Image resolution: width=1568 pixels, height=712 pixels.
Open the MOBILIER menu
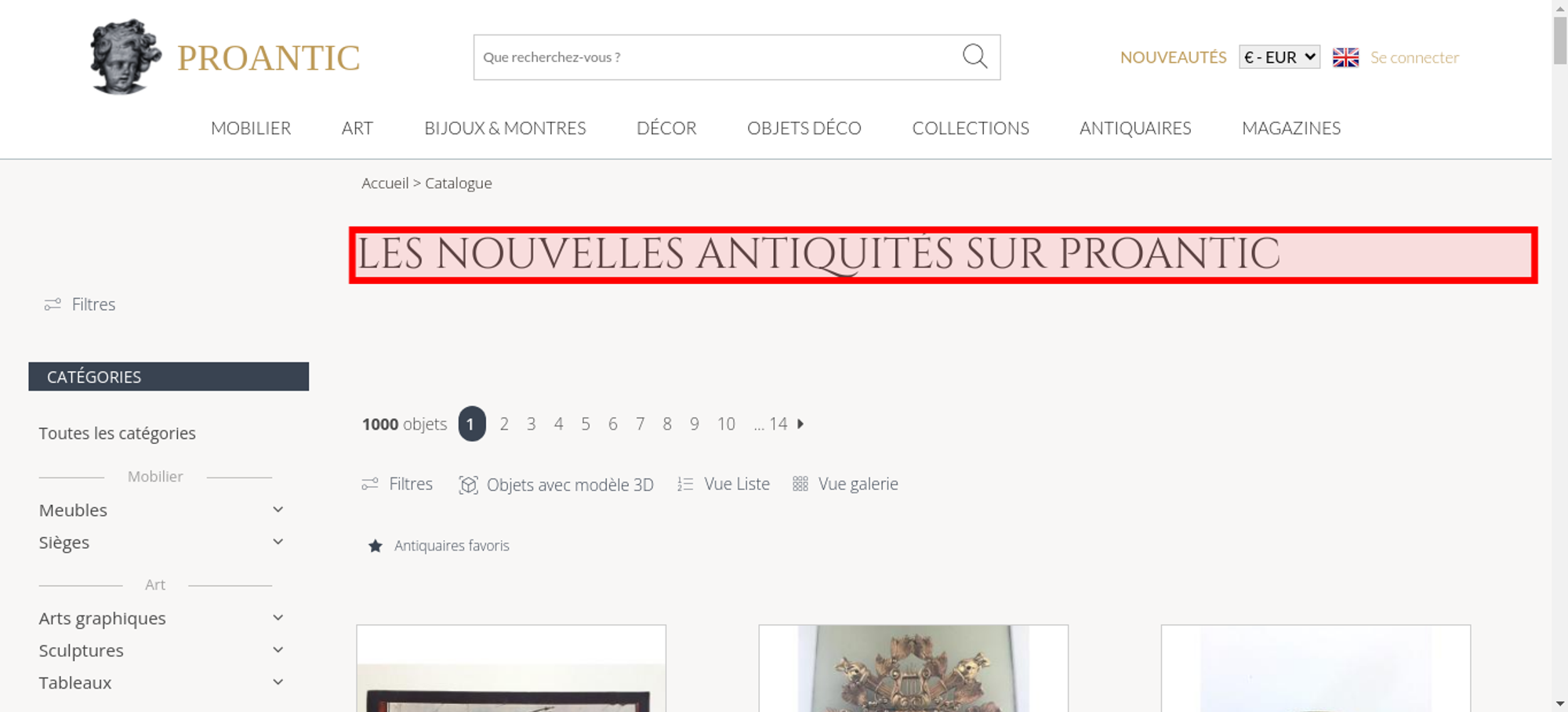pyautogui.click(x=251, y=128)
